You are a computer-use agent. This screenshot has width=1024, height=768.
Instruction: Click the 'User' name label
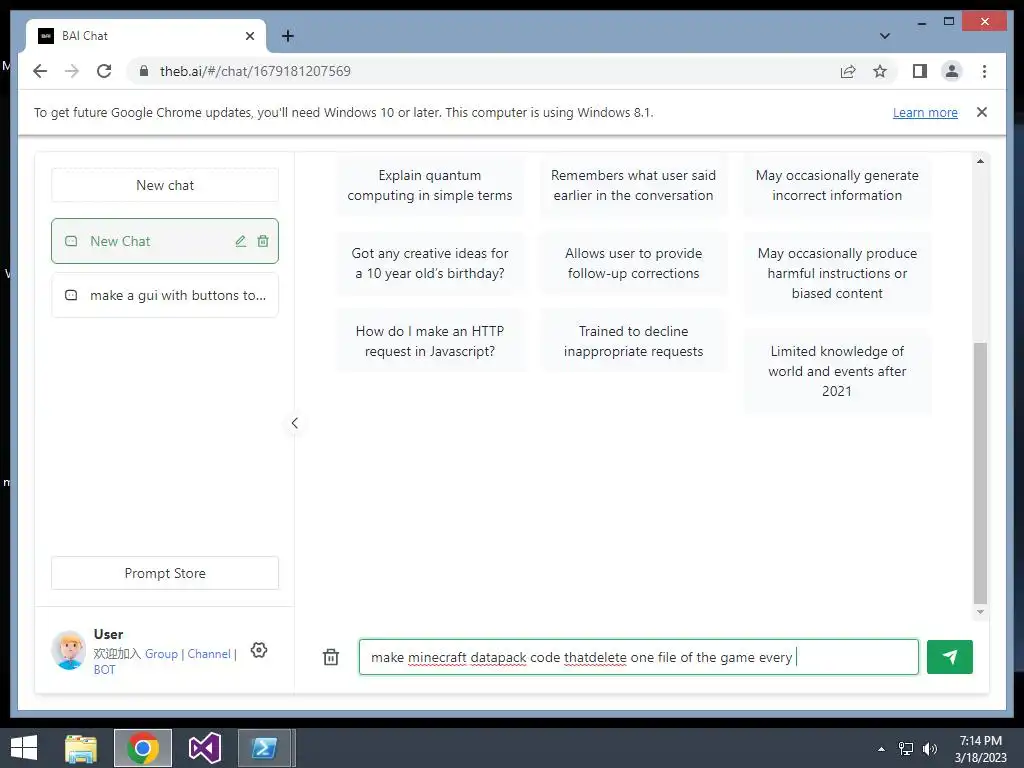108,634
